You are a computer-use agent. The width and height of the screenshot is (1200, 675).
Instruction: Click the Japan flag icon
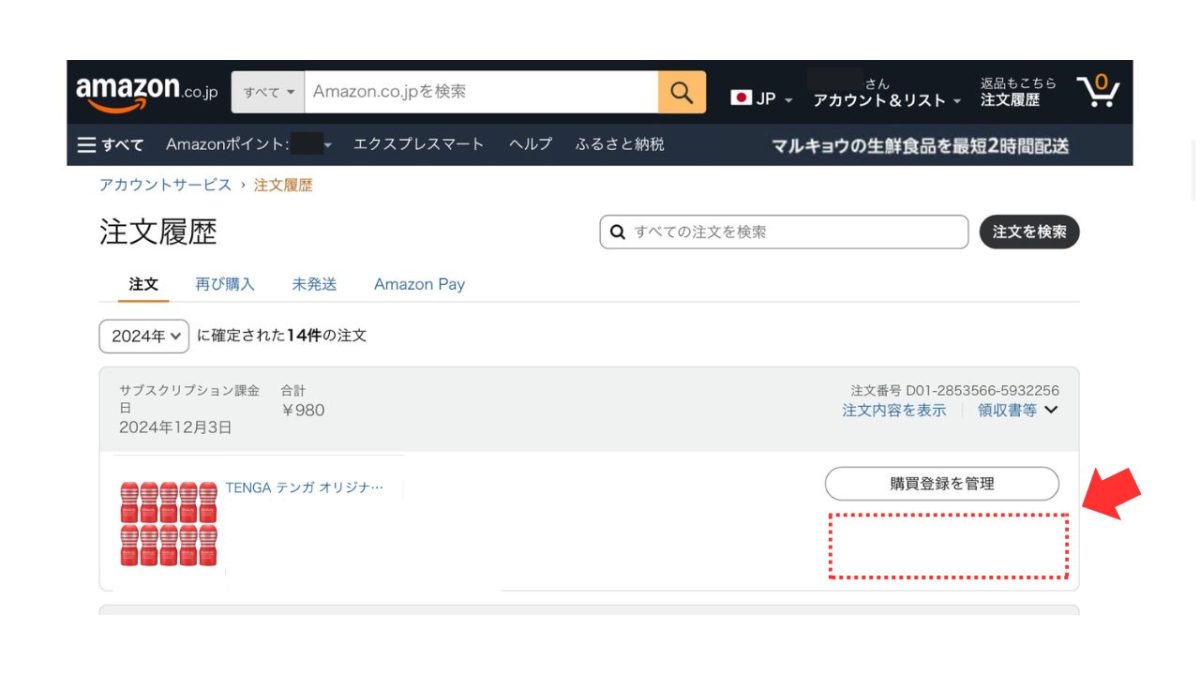pos(743,98)
